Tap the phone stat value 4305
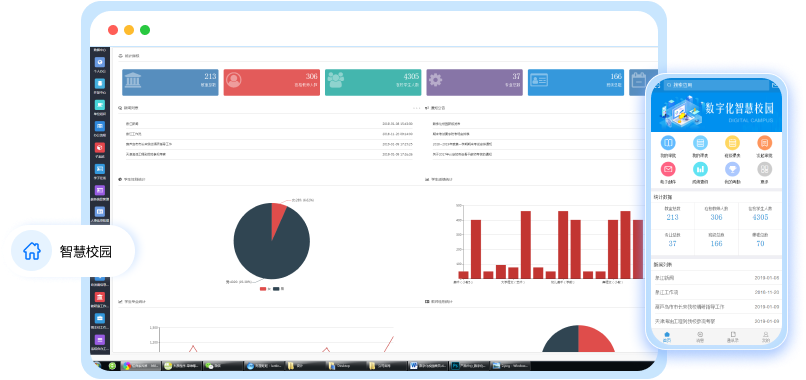The width and height of the screenshot is (806, 380). (760, 218)
